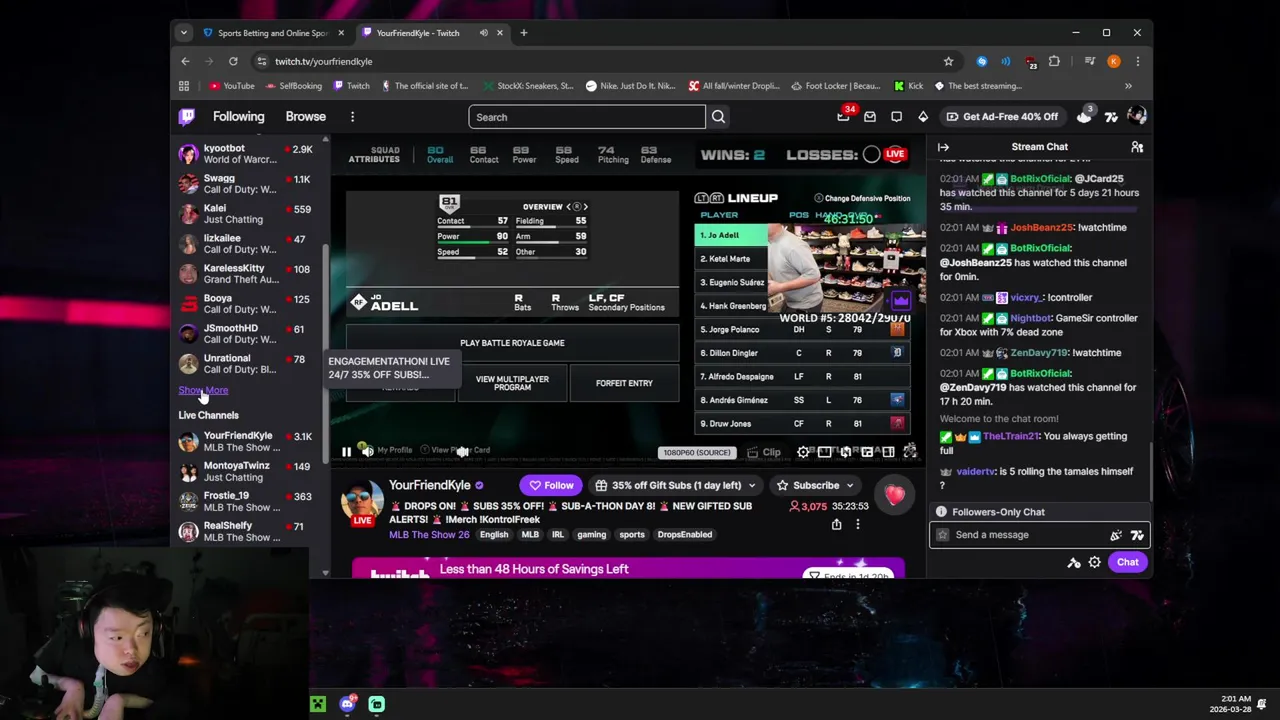
Task: Reload the Twitch page
Action: tap(233, 61)
